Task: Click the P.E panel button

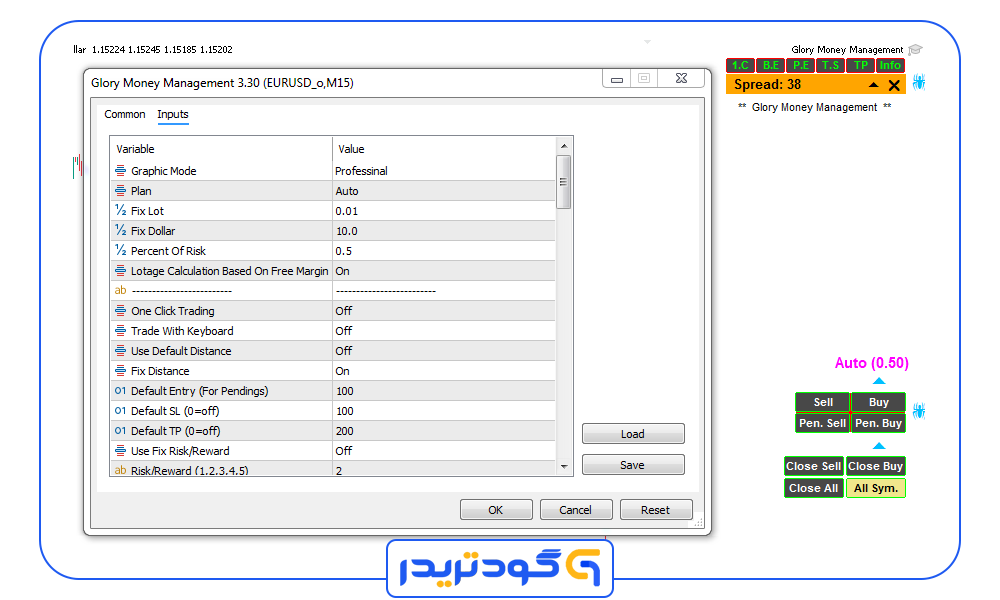Action: [800, 65]
